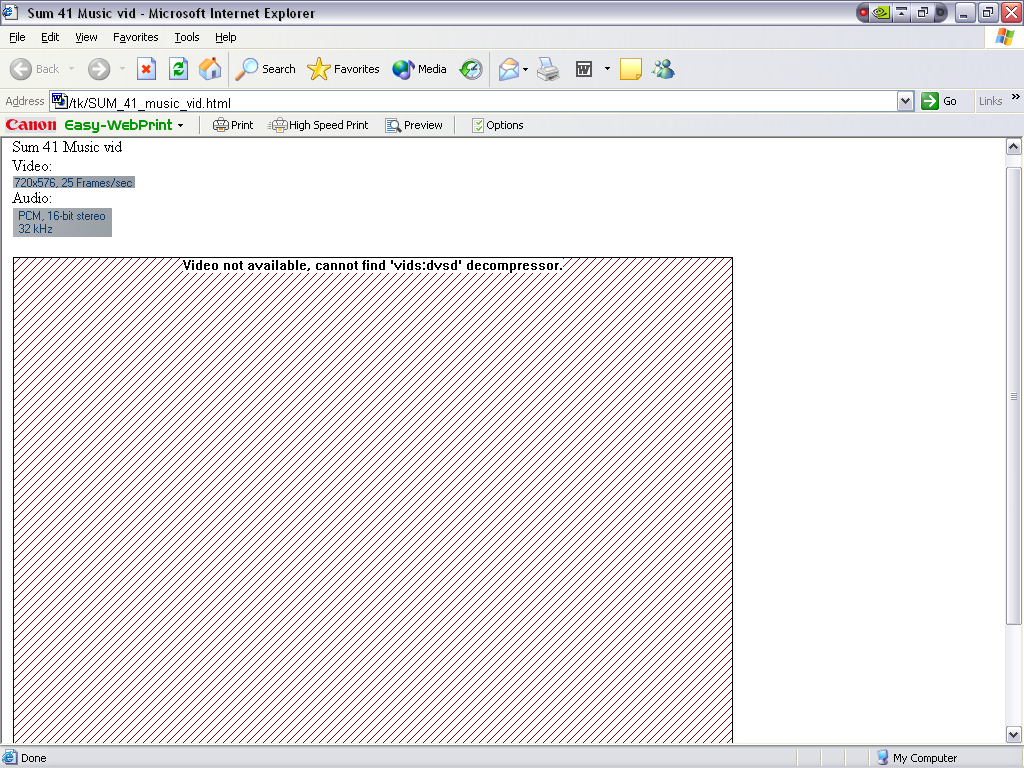Click the Stop page loading icon
Image resolution: width=1024 pixels, height=768 pixels.
pyautogui.click(x=146, y=69)
